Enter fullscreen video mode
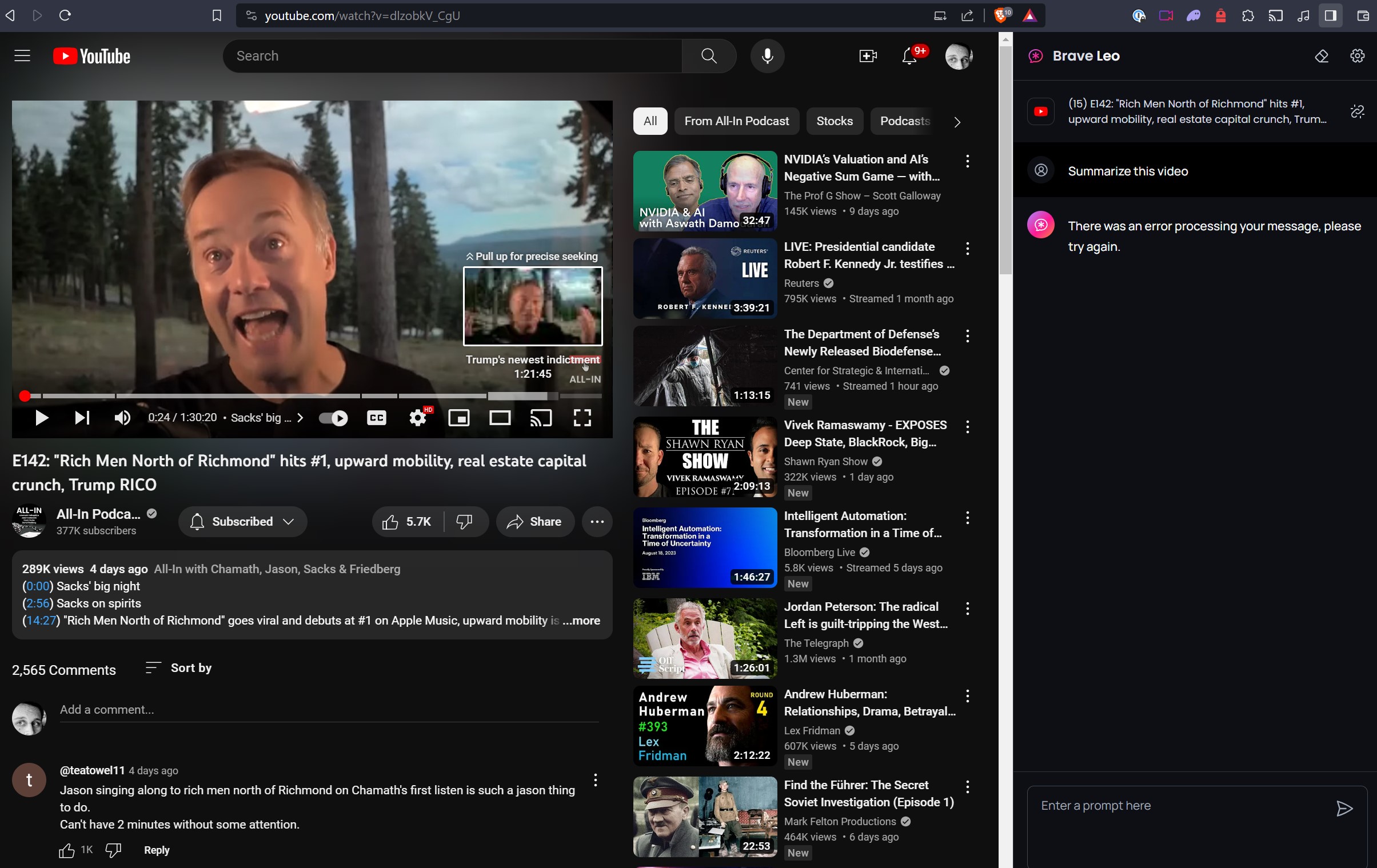 pos(582,418)
